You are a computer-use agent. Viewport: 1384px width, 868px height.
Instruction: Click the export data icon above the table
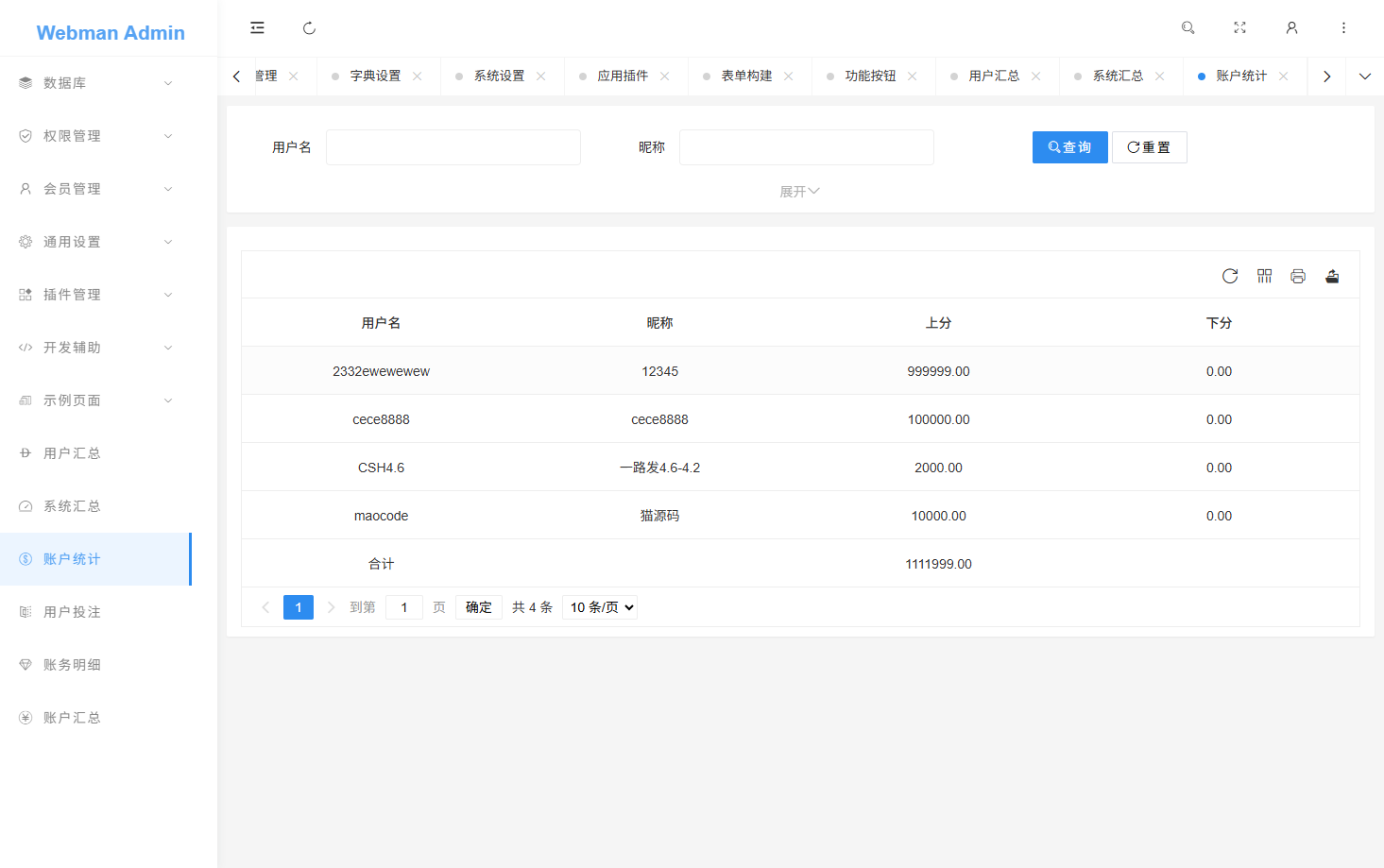click(x=1332, y=276)
